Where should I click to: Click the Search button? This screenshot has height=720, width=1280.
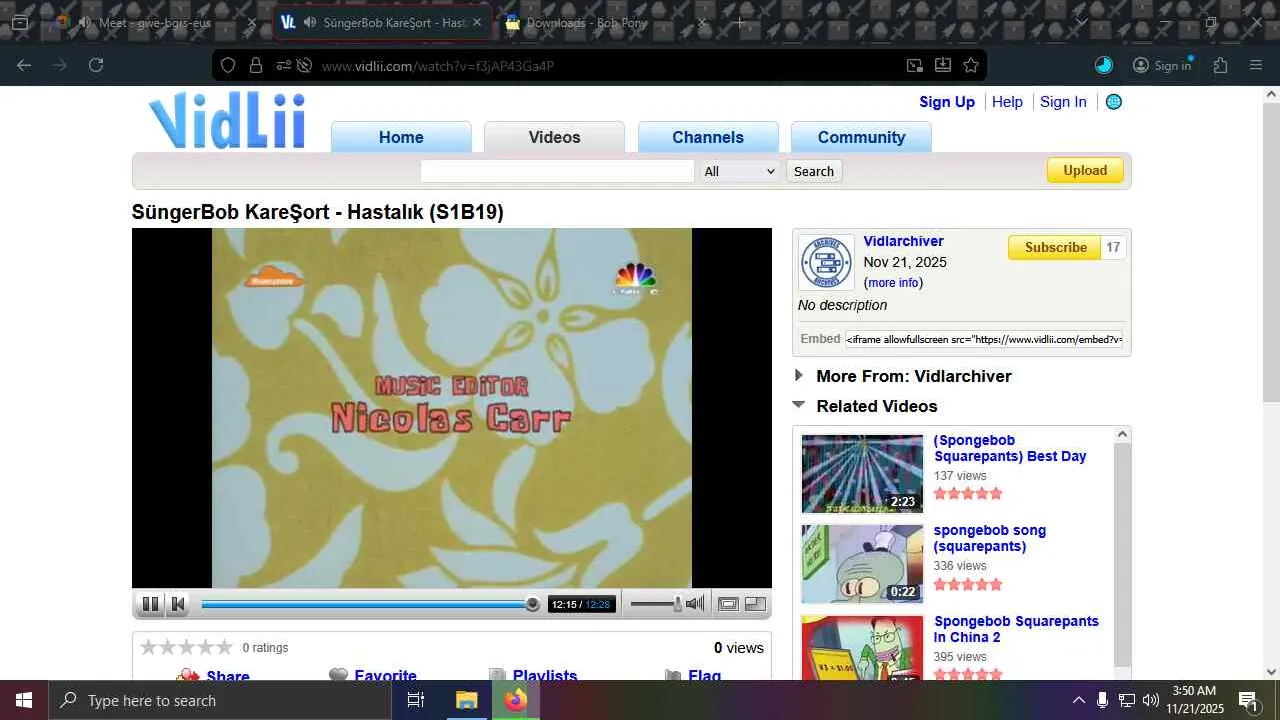click(x=813, y=171)
